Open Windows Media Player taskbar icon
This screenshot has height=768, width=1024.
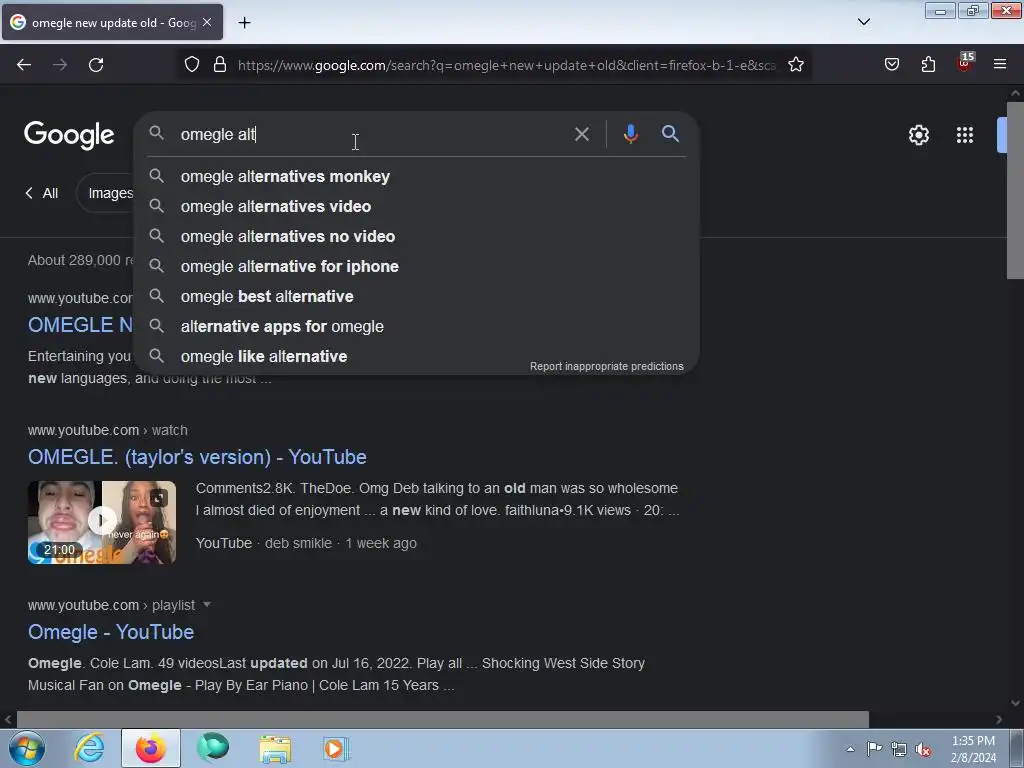point(336,749)
